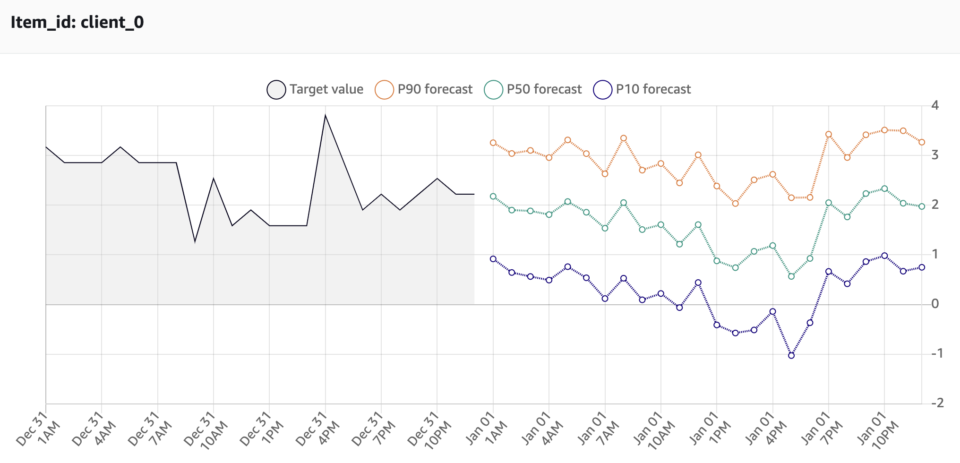960x463 pixels.
Task: Click the Item_id: client_0 header
Action: pos(77,23)
